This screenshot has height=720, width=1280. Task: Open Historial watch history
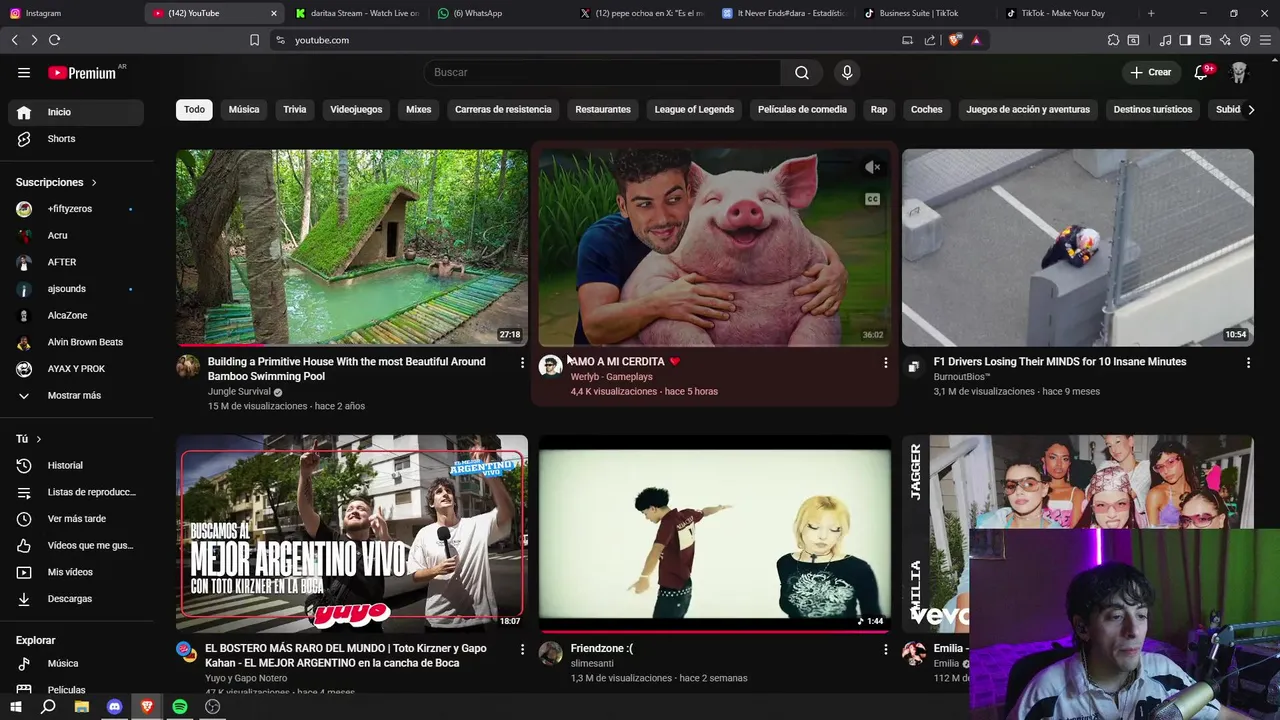(76, 466)
